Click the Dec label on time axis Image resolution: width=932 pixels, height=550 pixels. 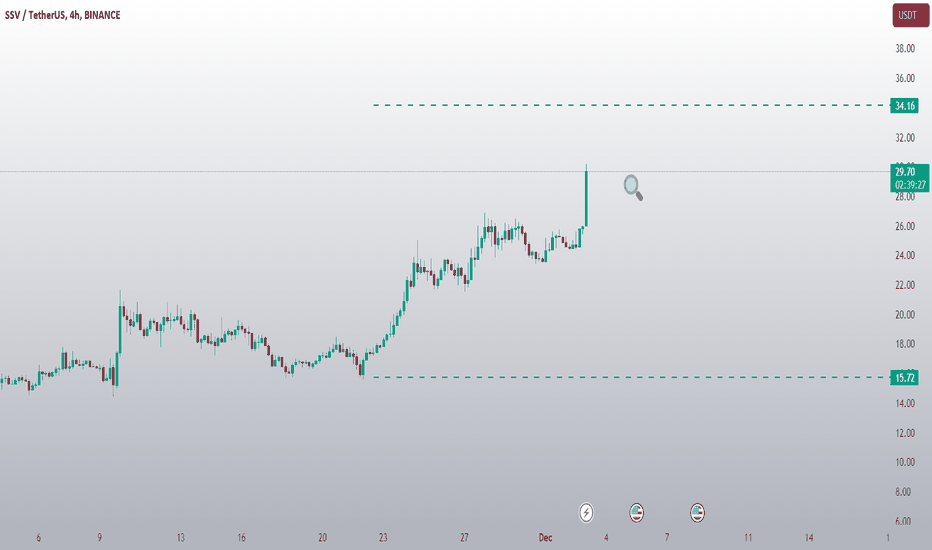coord(545,538)
